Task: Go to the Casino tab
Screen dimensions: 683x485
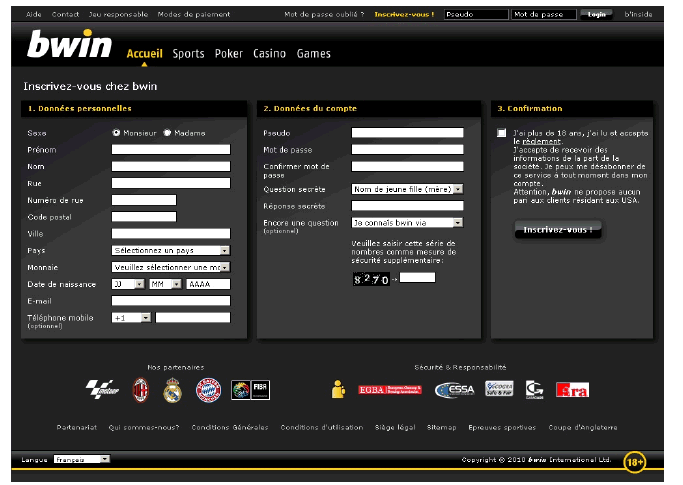Action: (269, 54)
